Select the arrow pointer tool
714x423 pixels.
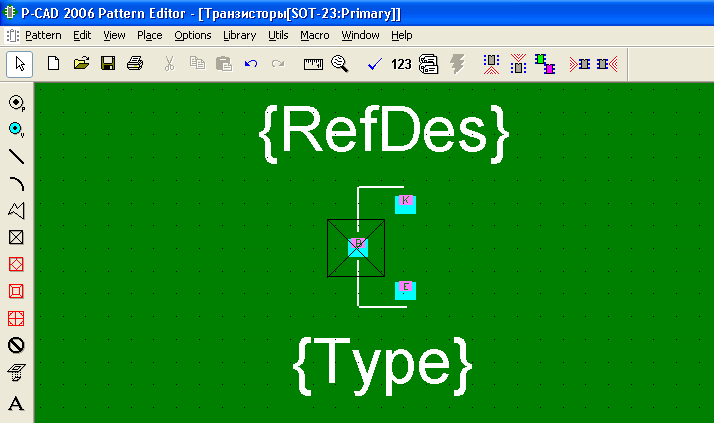pyautogui.click(x=19, y=64)
